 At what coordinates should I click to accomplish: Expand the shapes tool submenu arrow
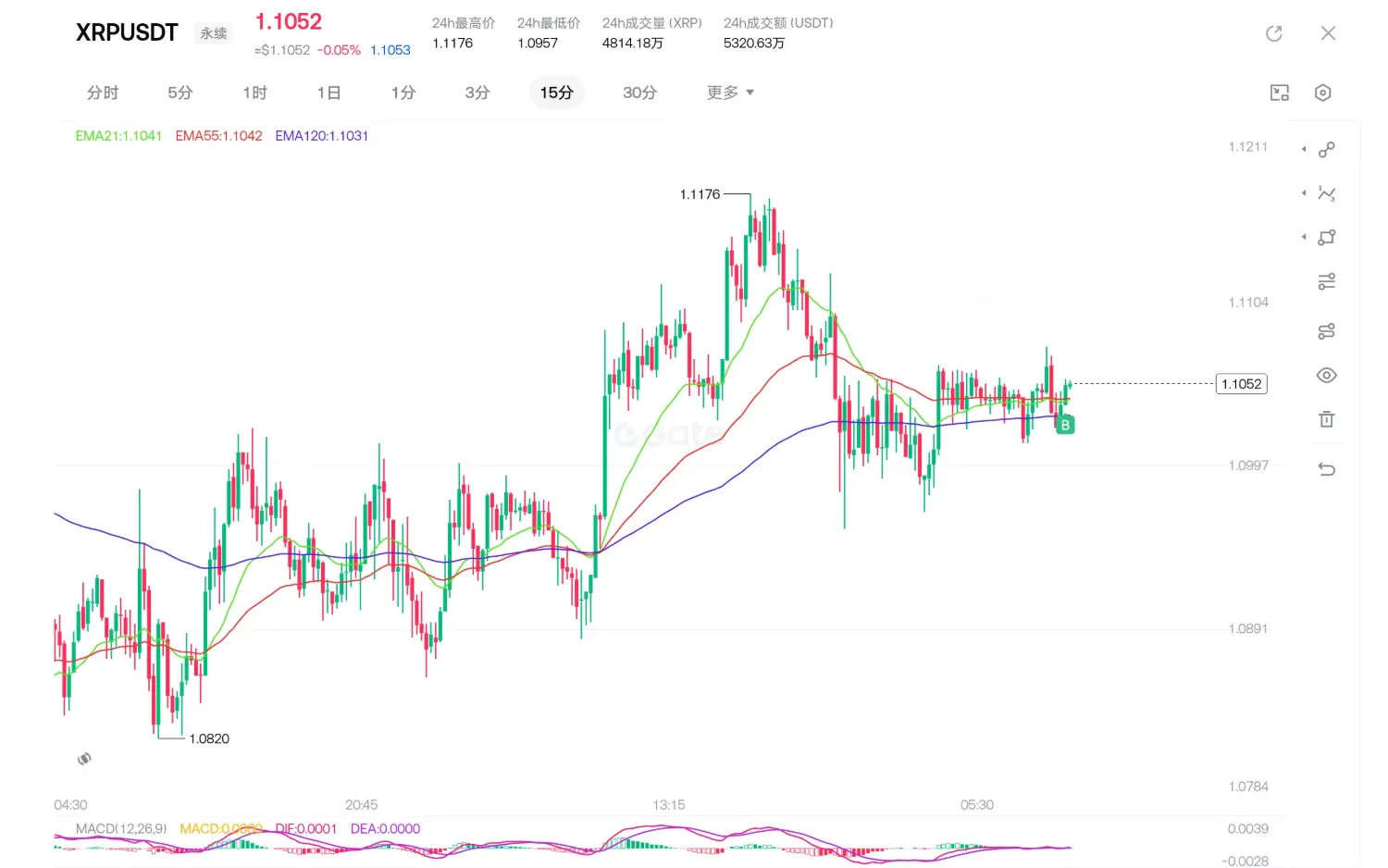(1304, 237)
